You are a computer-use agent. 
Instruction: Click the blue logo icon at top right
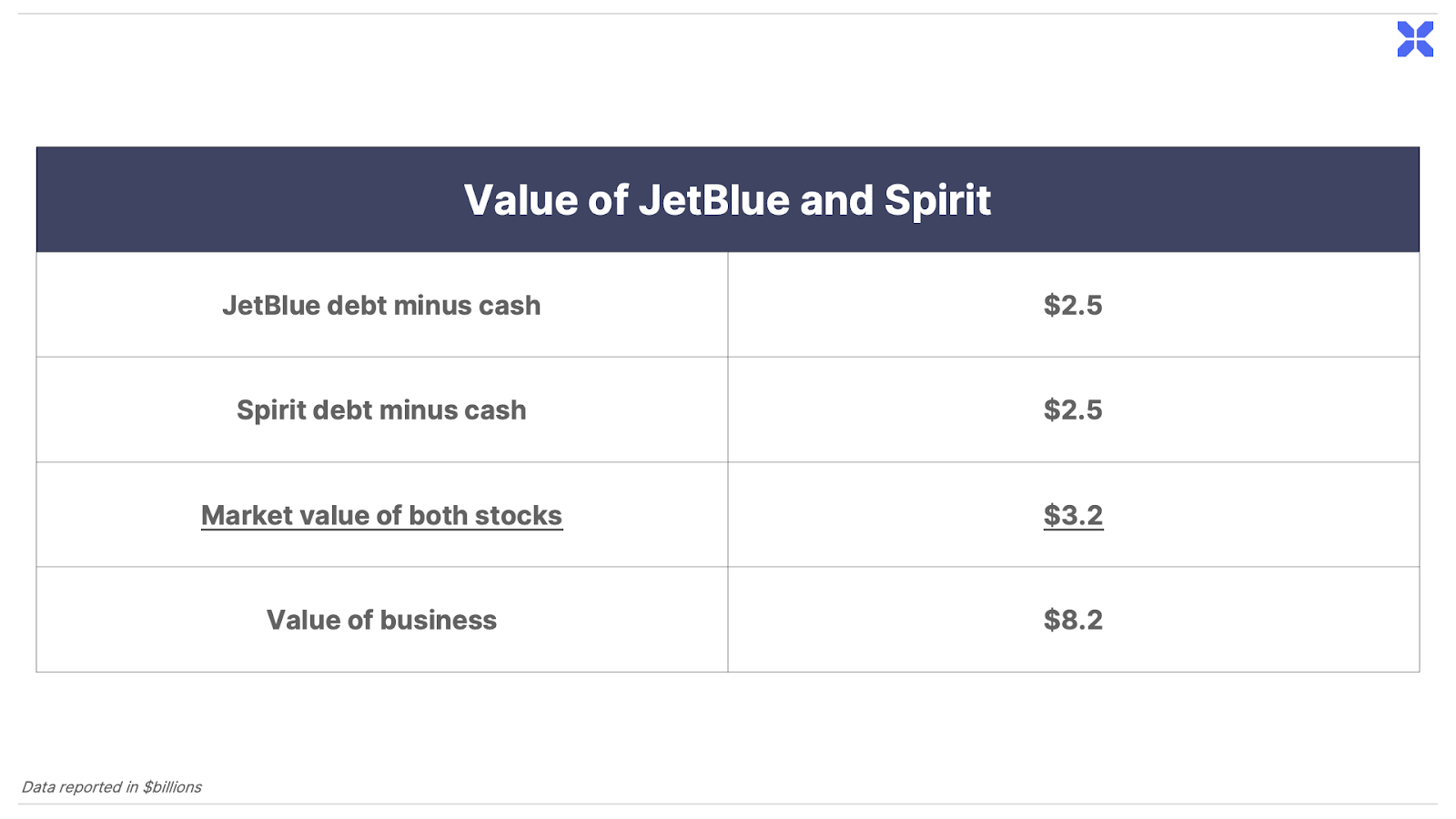[1415, 39]
